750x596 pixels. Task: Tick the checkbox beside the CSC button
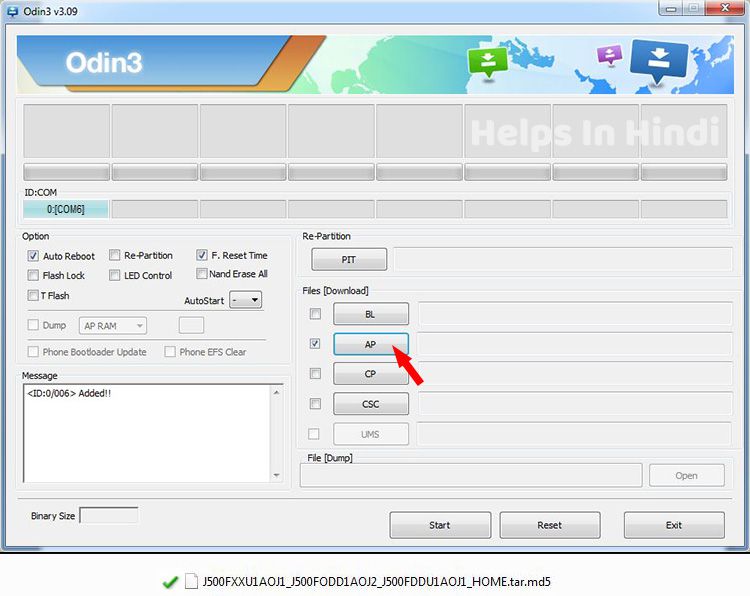click(315, 404)
